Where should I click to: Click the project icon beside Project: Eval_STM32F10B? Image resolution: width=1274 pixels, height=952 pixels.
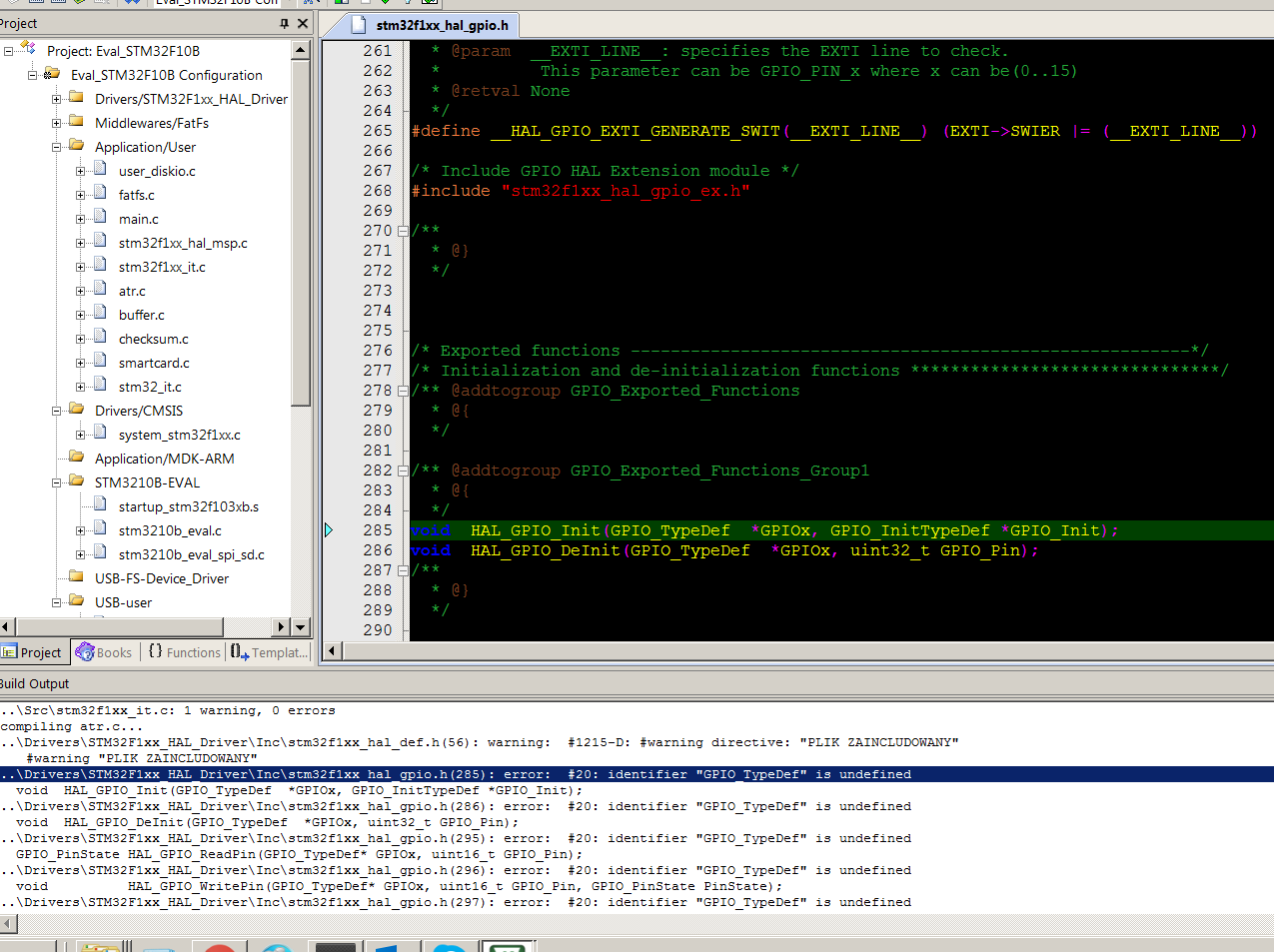[x=28, y=49]
